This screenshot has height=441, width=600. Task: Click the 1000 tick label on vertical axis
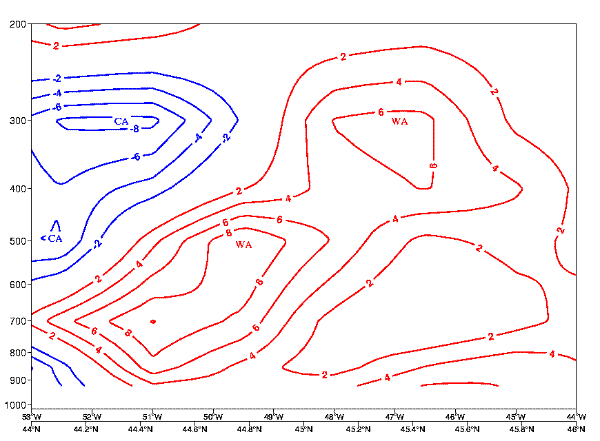click(x=15, y=404)
